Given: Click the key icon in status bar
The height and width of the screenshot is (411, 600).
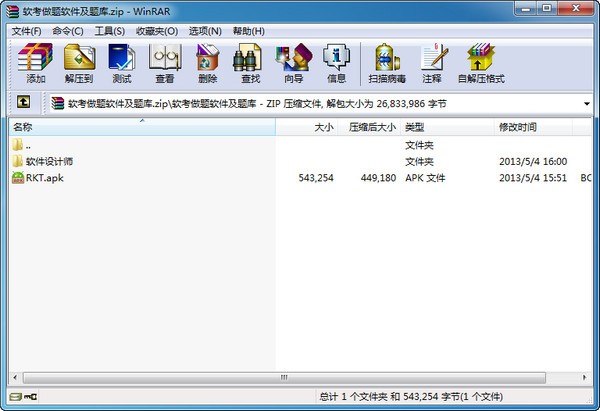Looking at the screenshot, I should 30,397.
